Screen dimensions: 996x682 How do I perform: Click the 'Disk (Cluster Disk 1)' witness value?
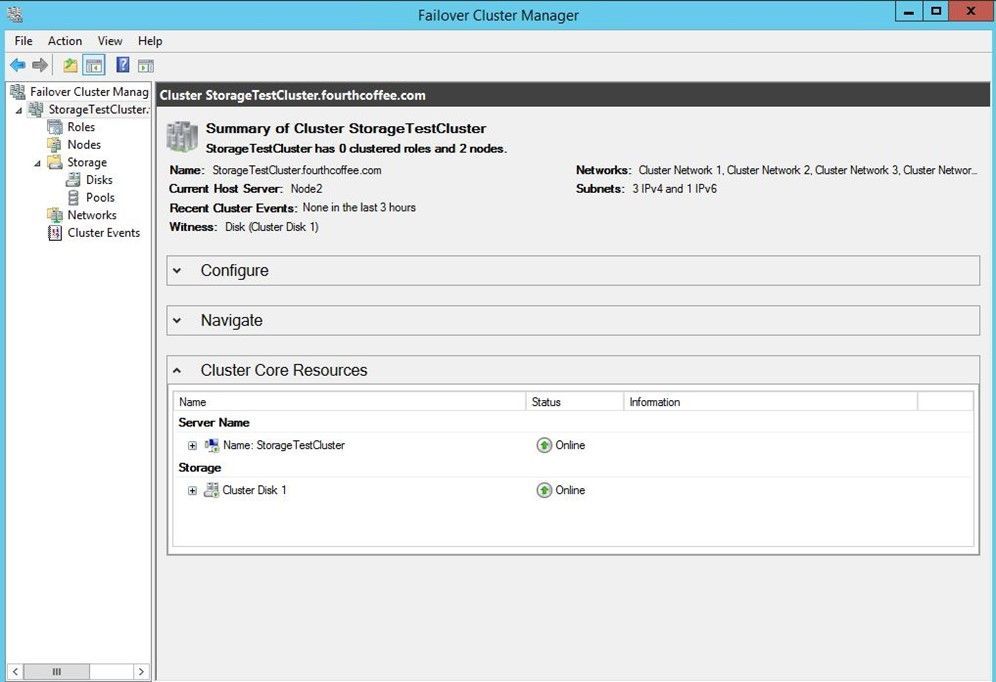[272, 227]
